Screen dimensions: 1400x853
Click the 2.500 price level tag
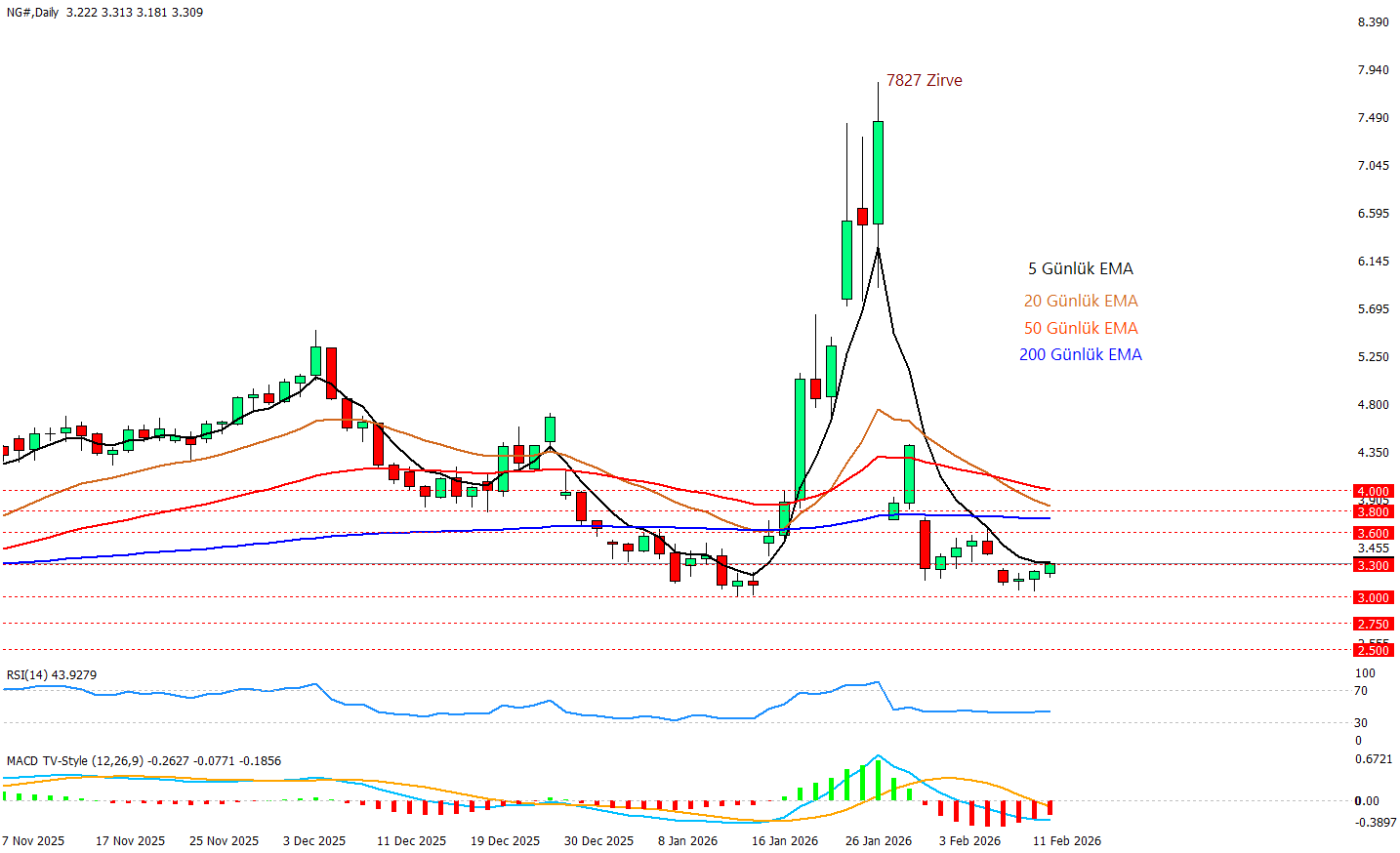pyautogui.click(x=1372, y=650)
